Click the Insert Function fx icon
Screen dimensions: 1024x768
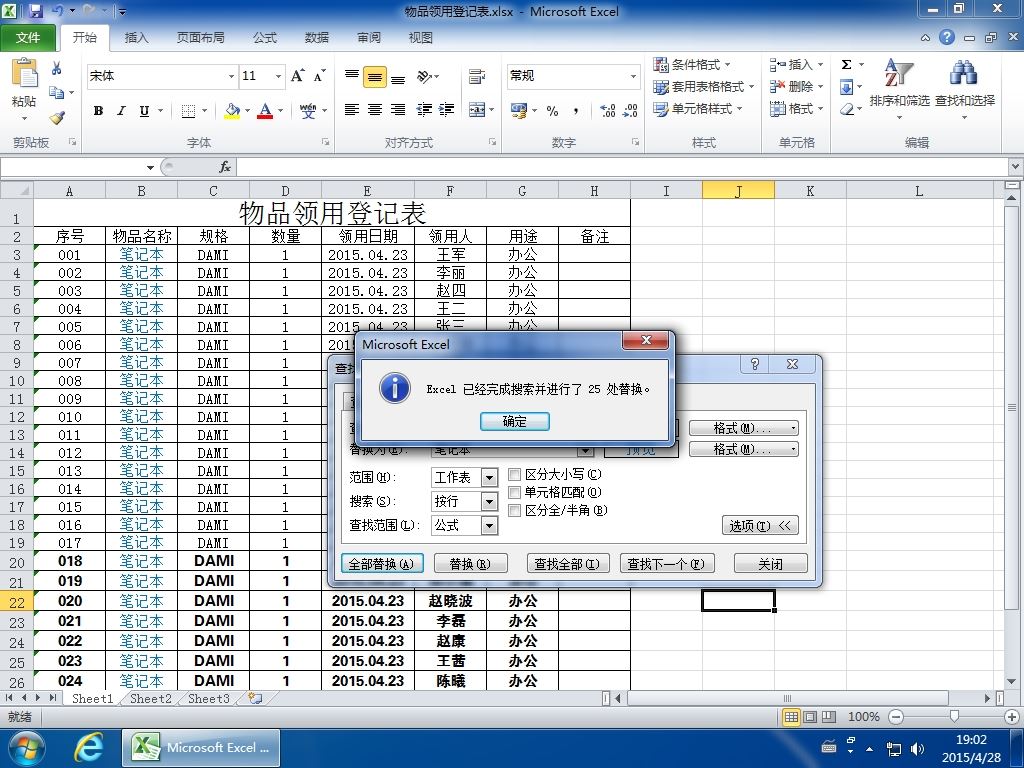click(x=225, y=167)
